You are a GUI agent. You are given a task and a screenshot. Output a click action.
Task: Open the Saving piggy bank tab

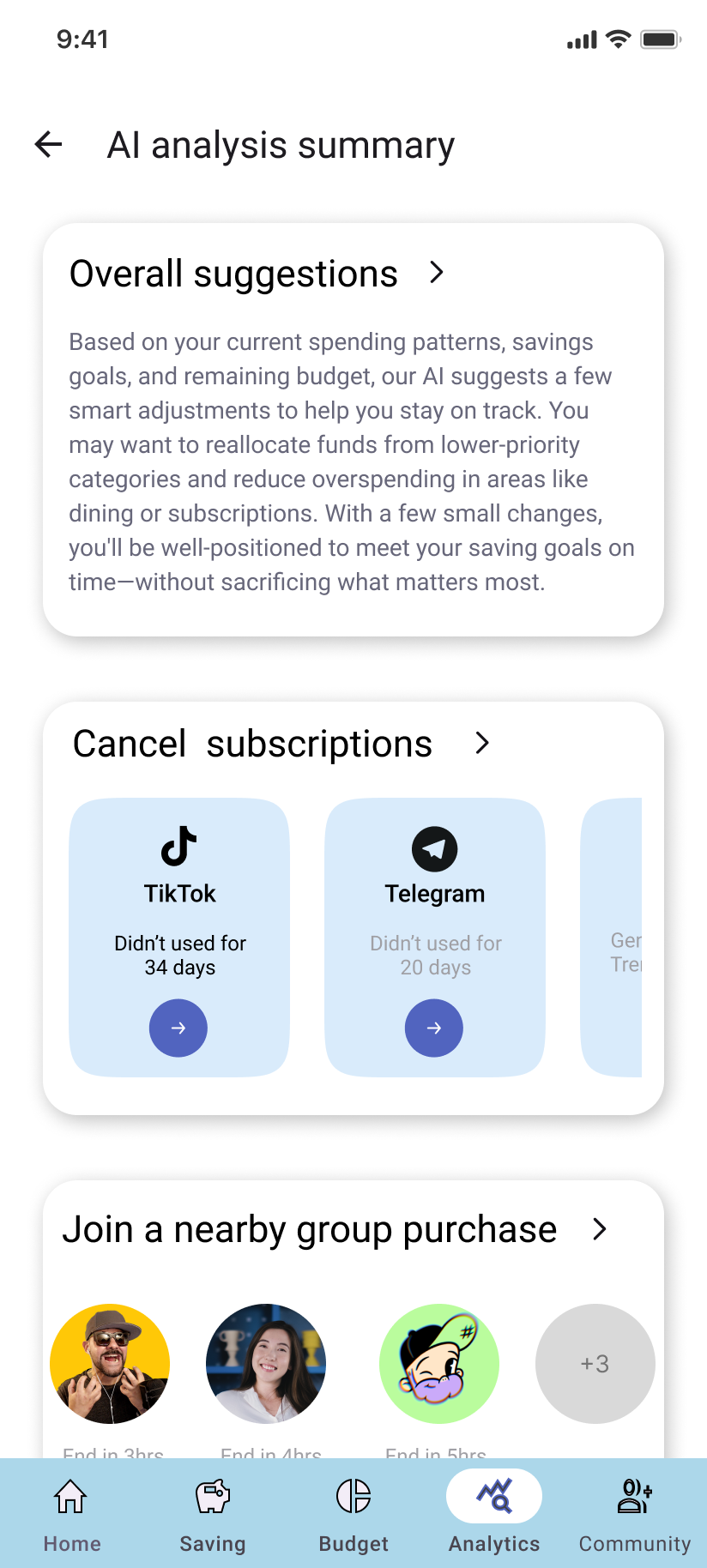[213, 1513]
